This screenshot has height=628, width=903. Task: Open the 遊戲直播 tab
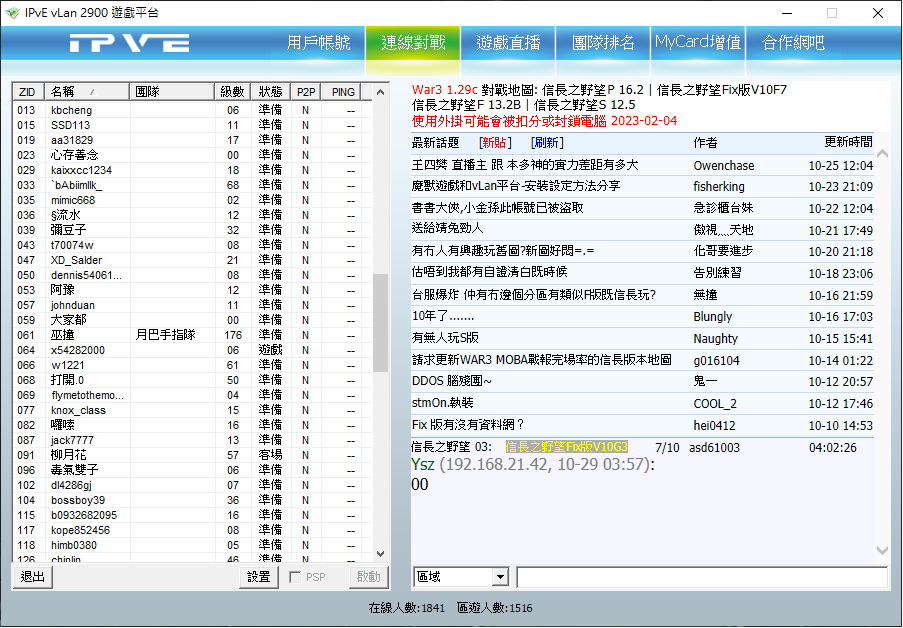(x=508, y=43)
